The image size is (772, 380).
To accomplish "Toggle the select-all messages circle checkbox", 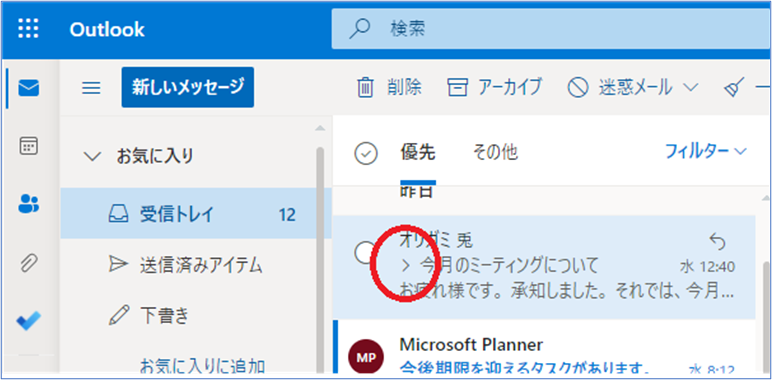I will tap(366, 154).
